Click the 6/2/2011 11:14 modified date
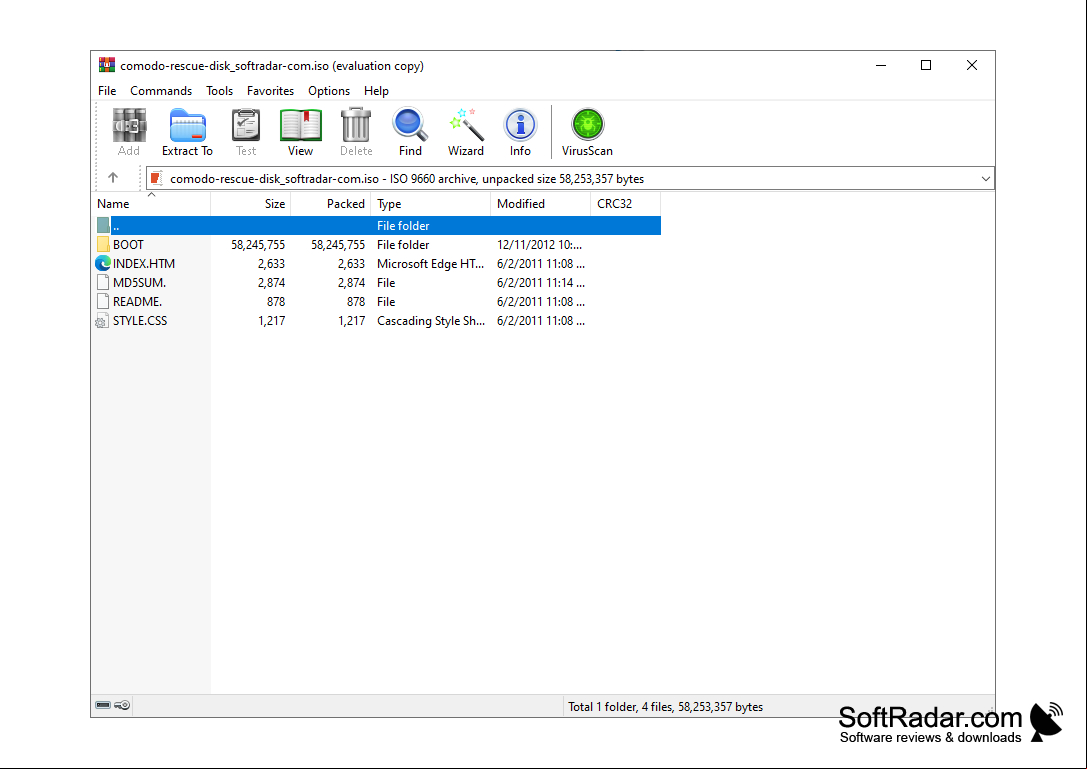 pyautogui.click(x=541, y=283)
